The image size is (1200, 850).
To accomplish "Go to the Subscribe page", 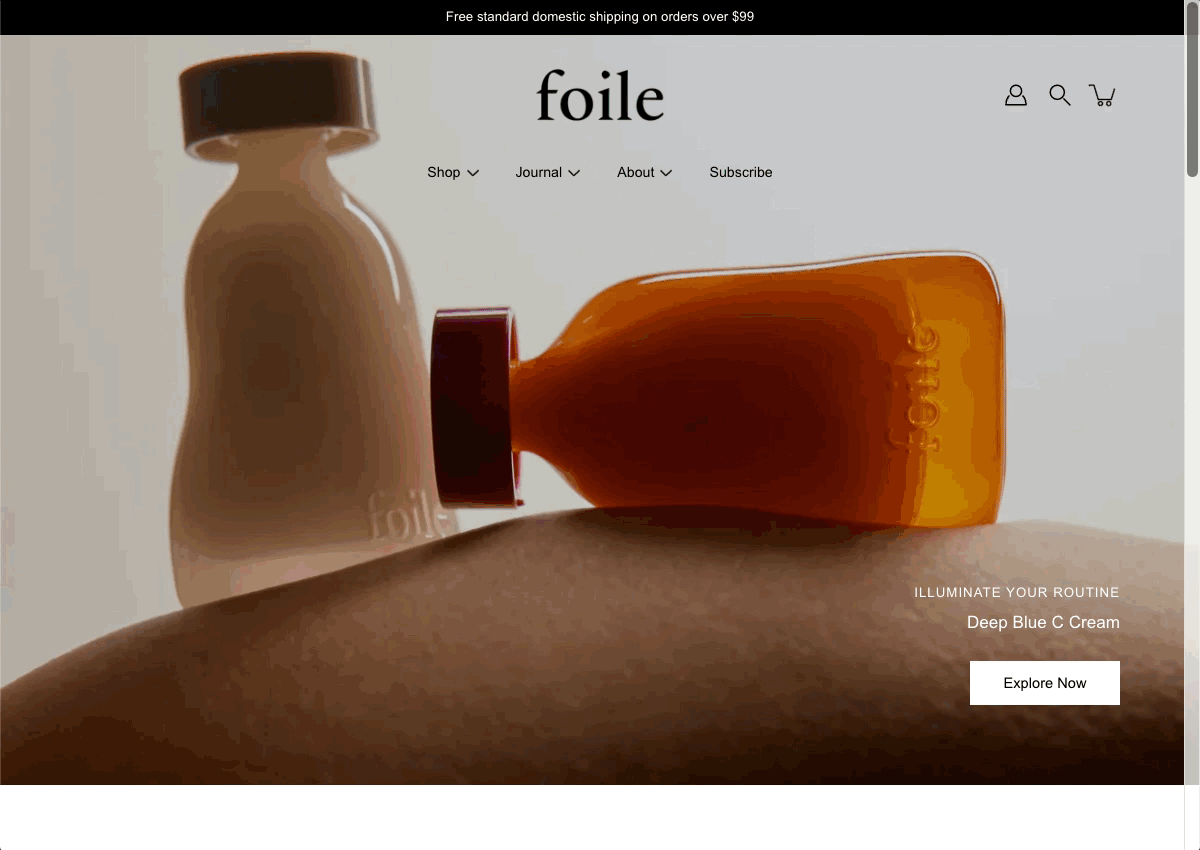I will 741,172.
